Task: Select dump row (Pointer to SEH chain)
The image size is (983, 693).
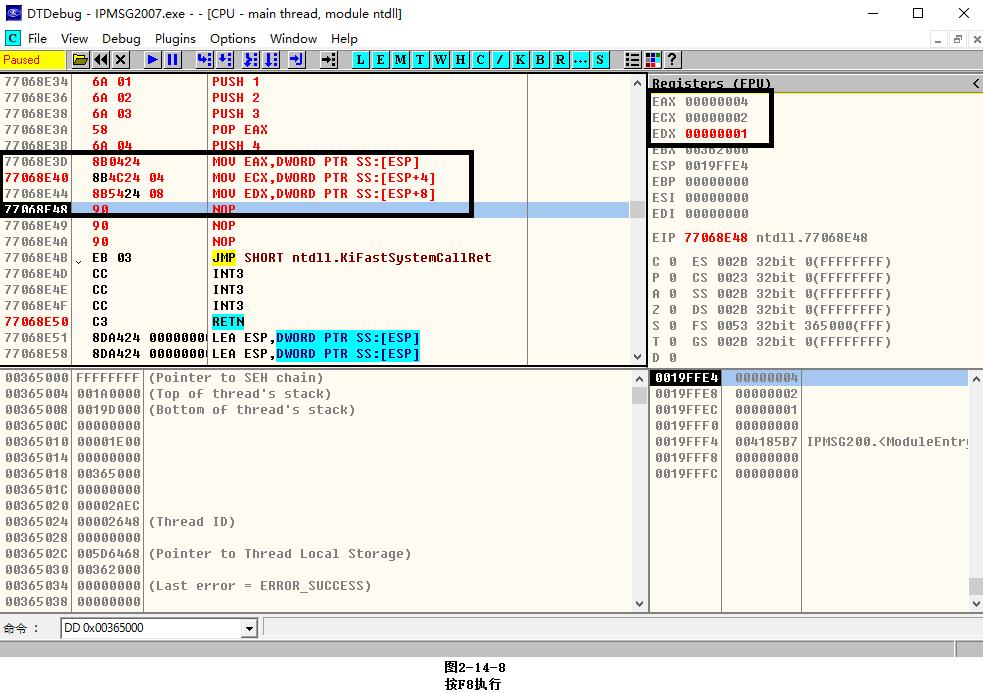Action: pos(315,378)
